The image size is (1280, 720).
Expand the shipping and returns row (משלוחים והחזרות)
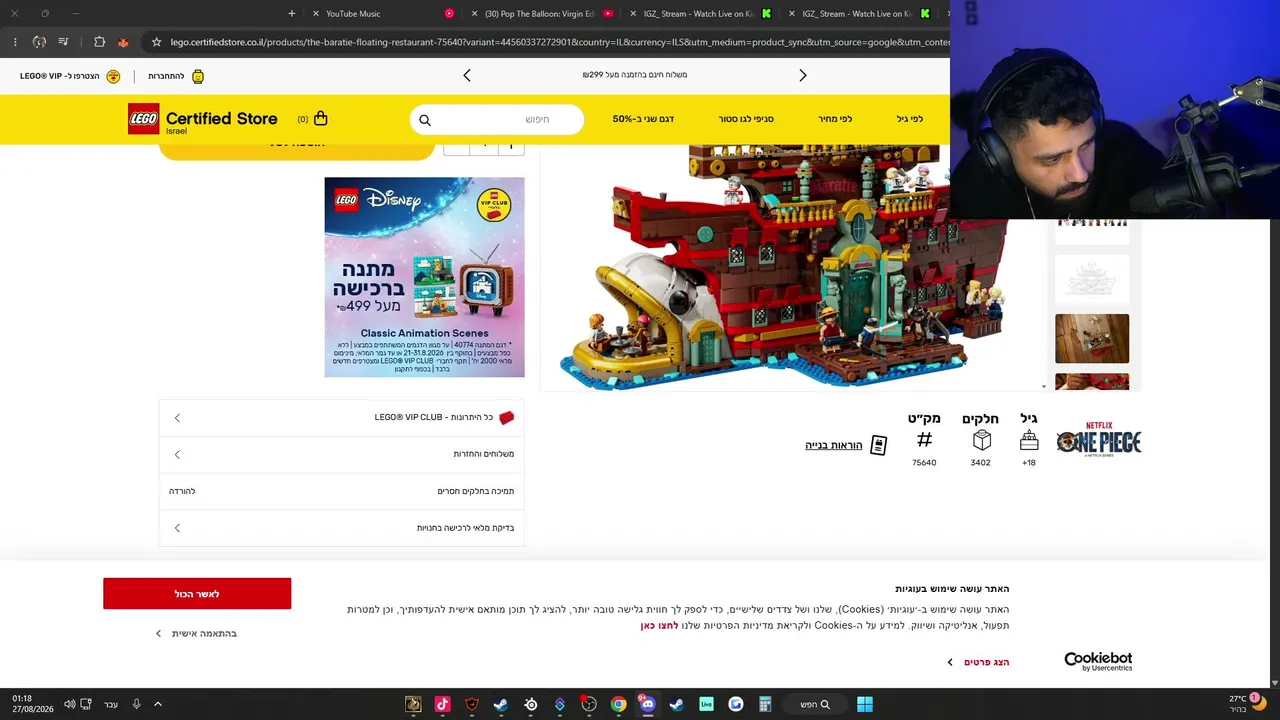(x=341, y=454)
